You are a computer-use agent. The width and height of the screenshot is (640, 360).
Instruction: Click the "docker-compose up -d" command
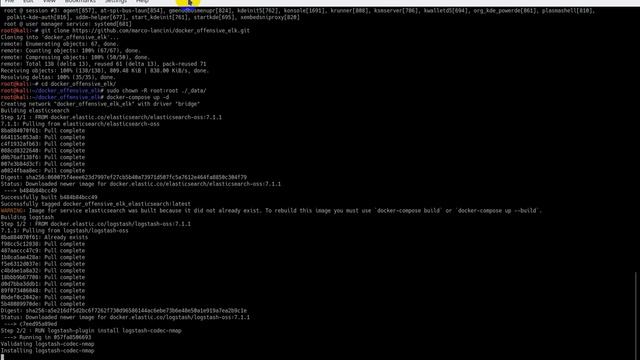138,97
